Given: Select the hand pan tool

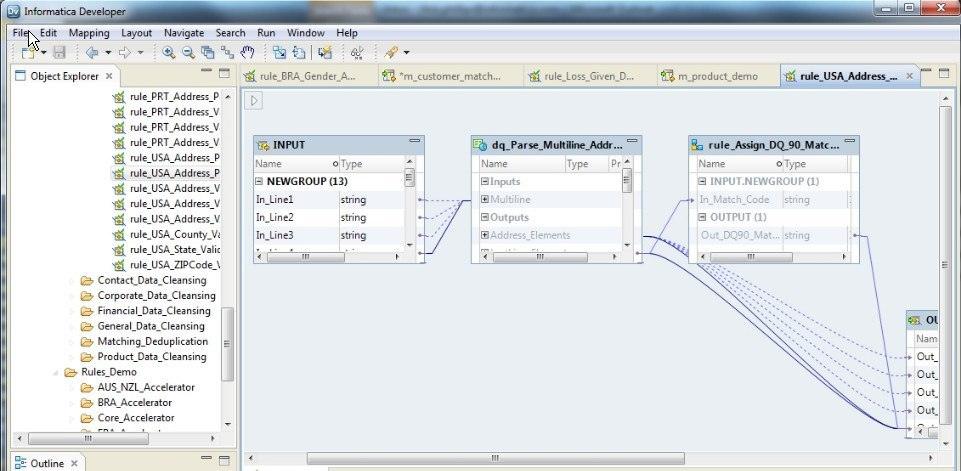Looking at the screenshot, I should coord(247,53).
